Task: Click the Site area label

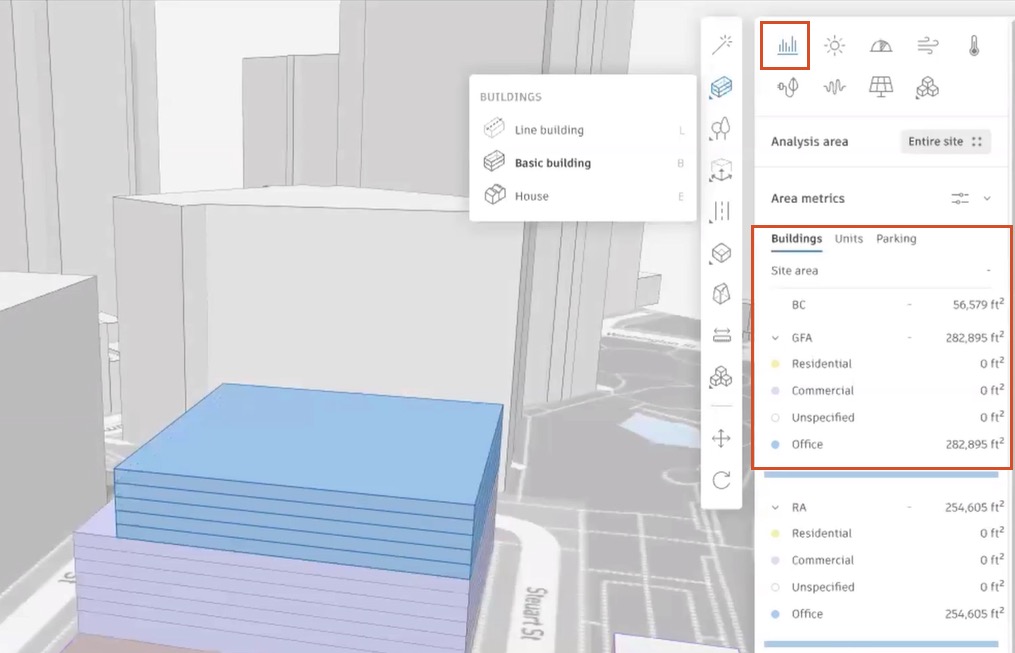Action: (x=794, y=271)
